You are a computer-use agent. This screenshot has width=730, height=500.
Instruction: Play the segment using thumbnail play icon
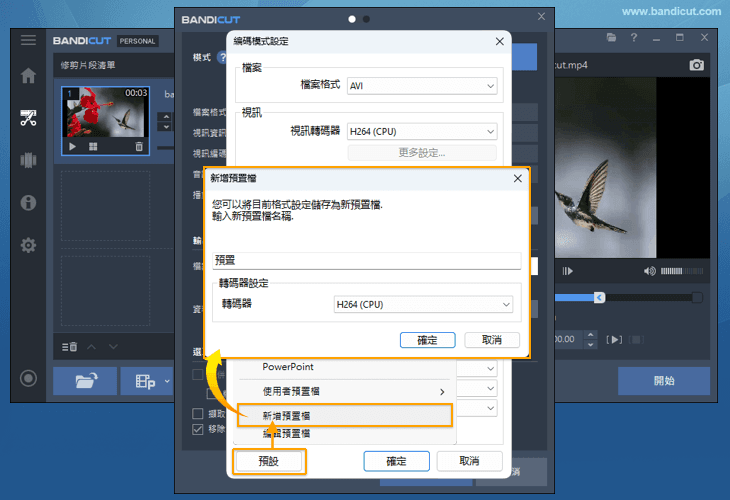[x=72, y=147]
